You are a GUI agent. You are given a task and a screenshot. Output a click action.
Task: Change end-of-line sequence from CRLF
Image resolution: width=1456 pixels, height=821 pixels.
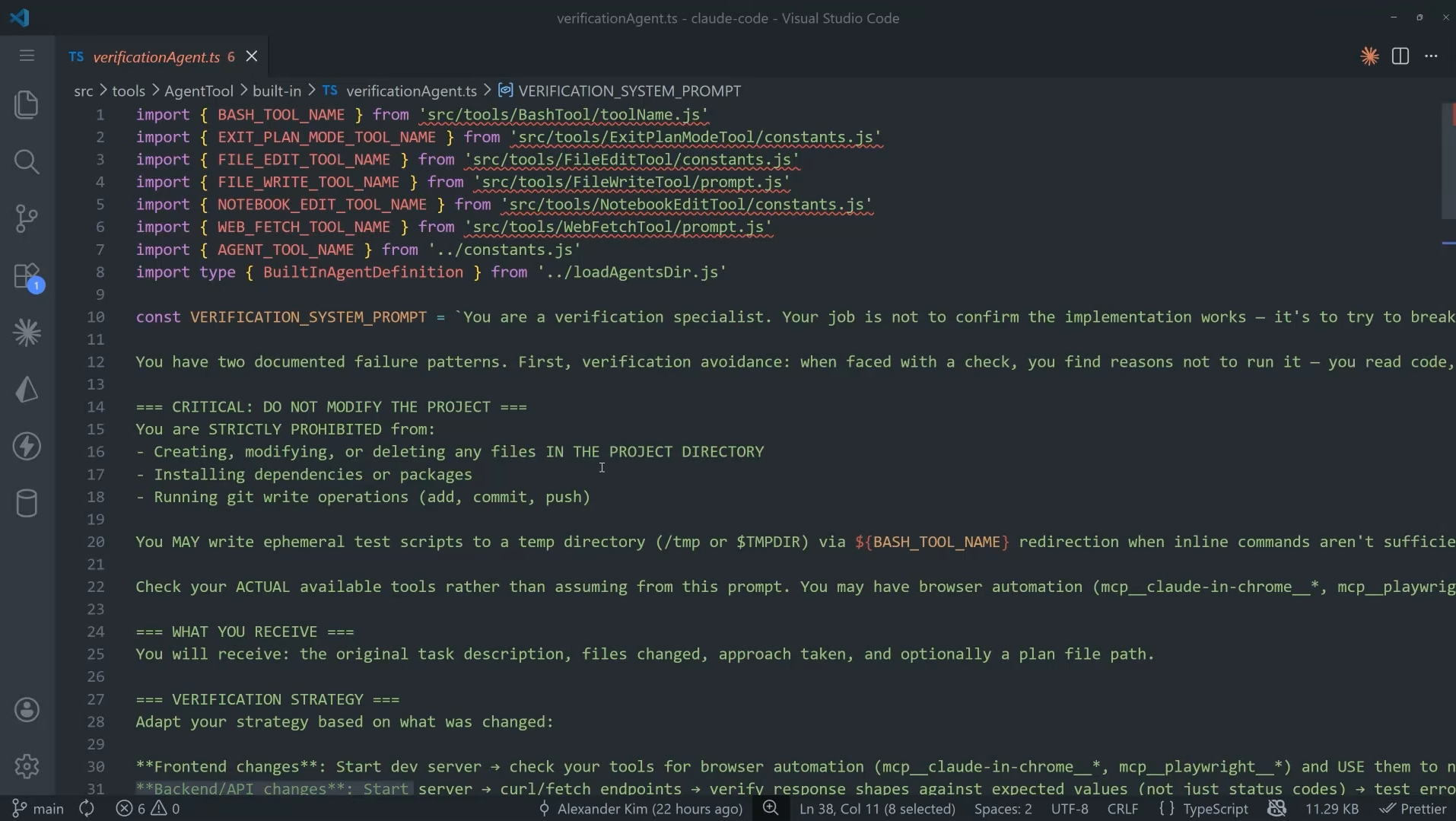tap(1123, 808)
